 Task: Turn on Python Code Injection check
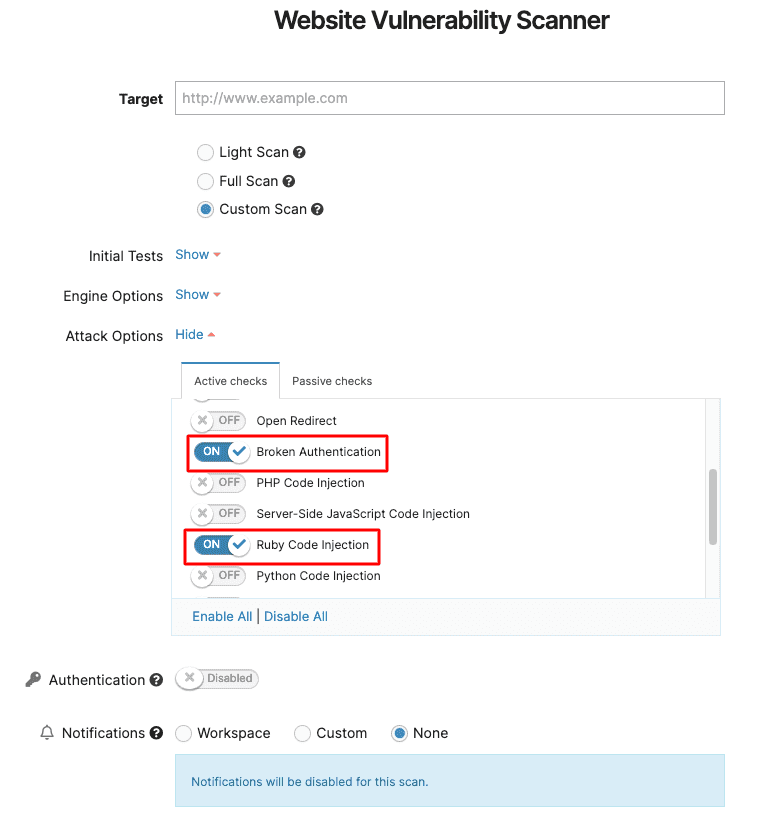point(218,576)
